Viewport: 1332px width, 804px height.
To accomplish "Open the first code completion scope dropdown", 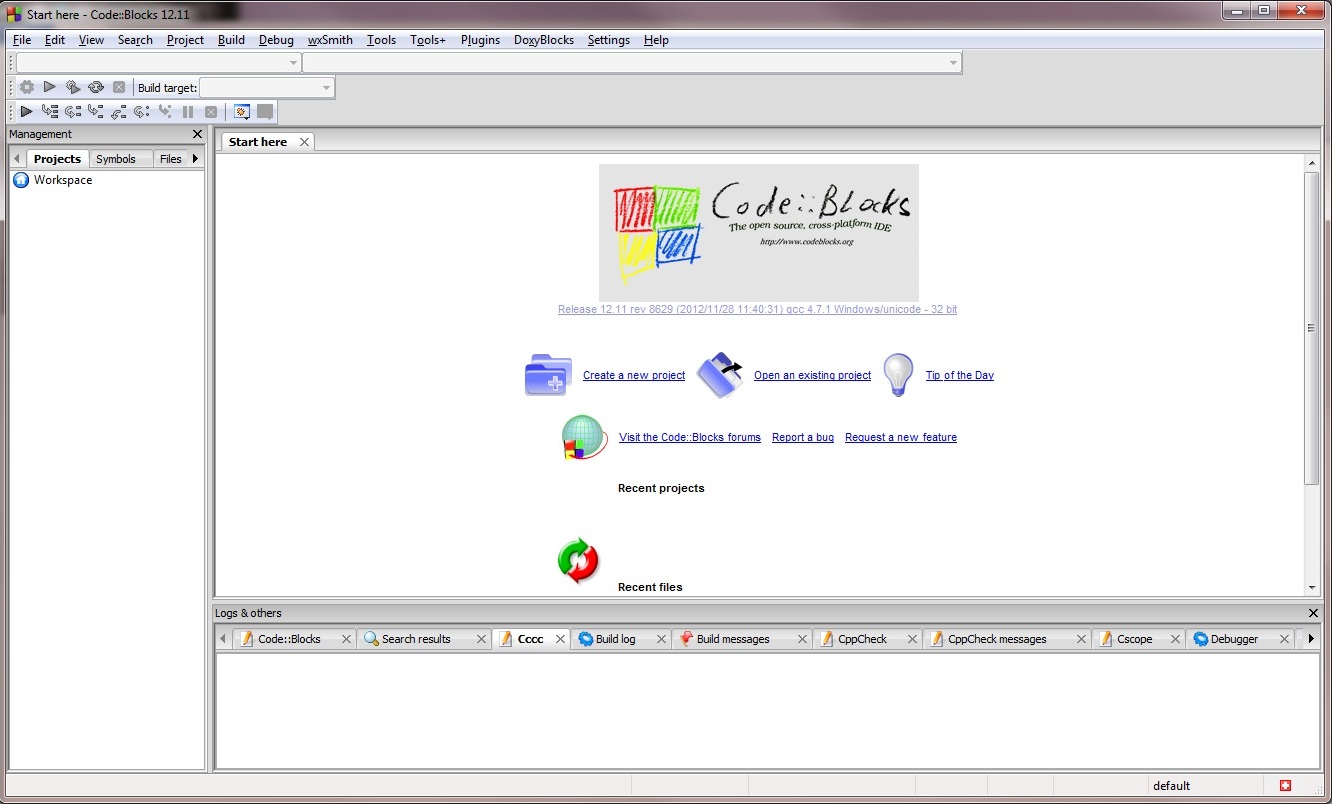I will [x=158, y=63].
